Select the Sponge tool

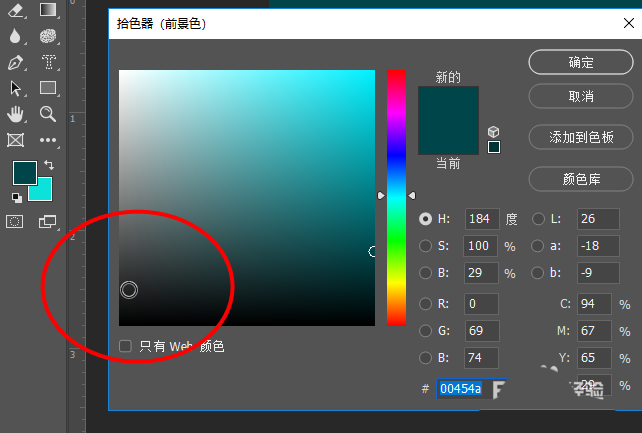[x=48, y=36]
